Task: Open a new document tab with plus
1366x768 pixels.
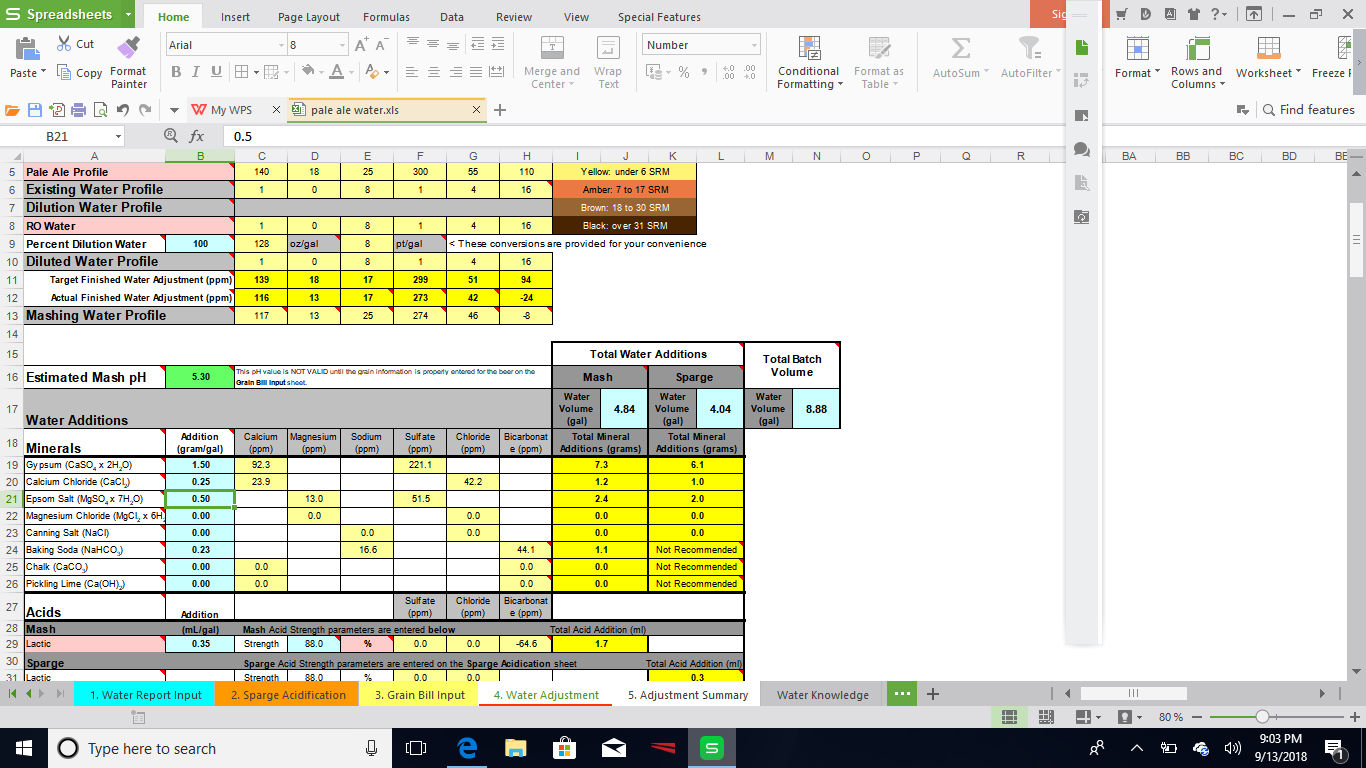Action: tap(500, 110)
